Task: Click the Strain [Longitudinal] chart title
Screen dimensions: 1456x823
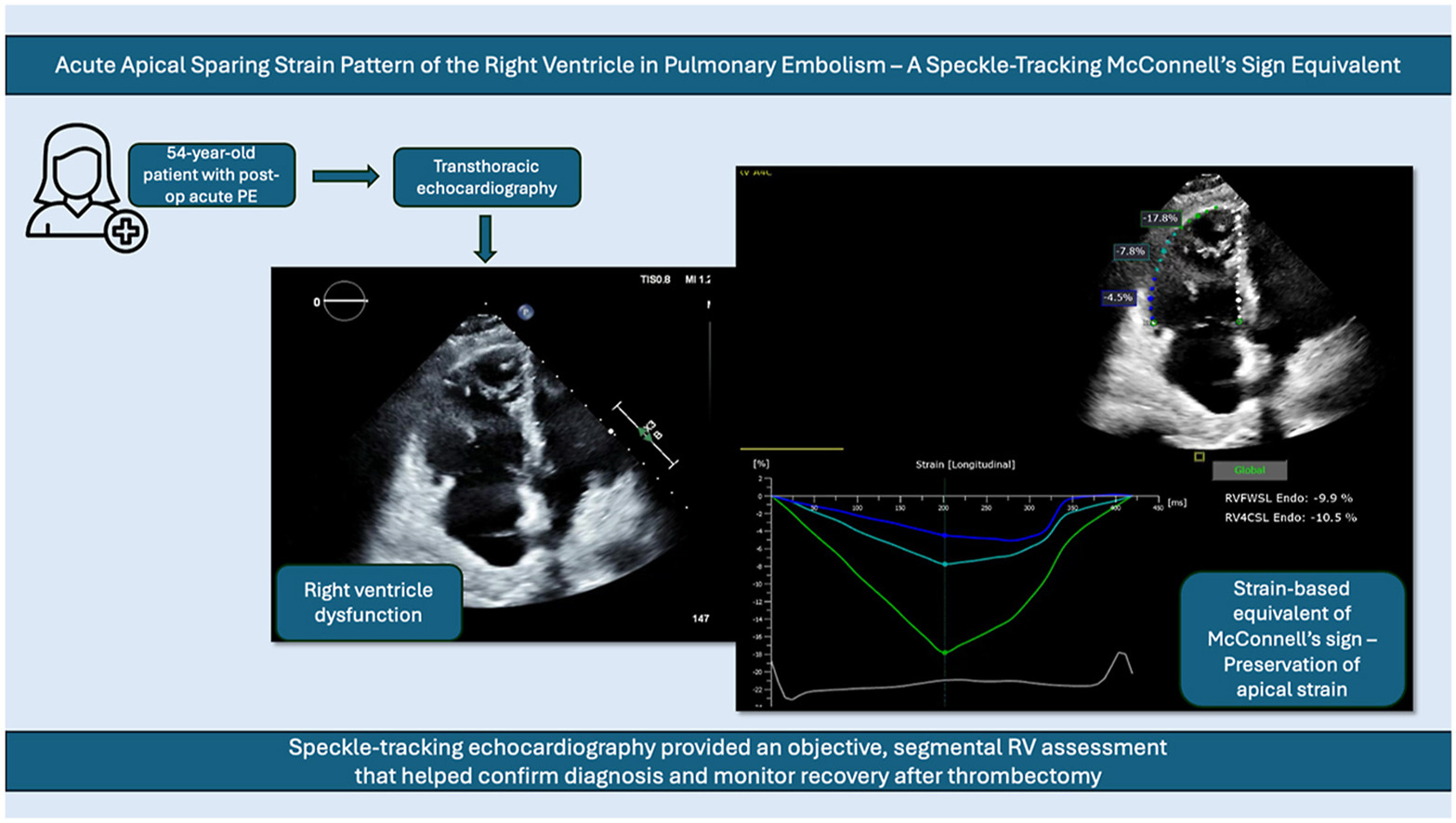Action: [964, 464]
